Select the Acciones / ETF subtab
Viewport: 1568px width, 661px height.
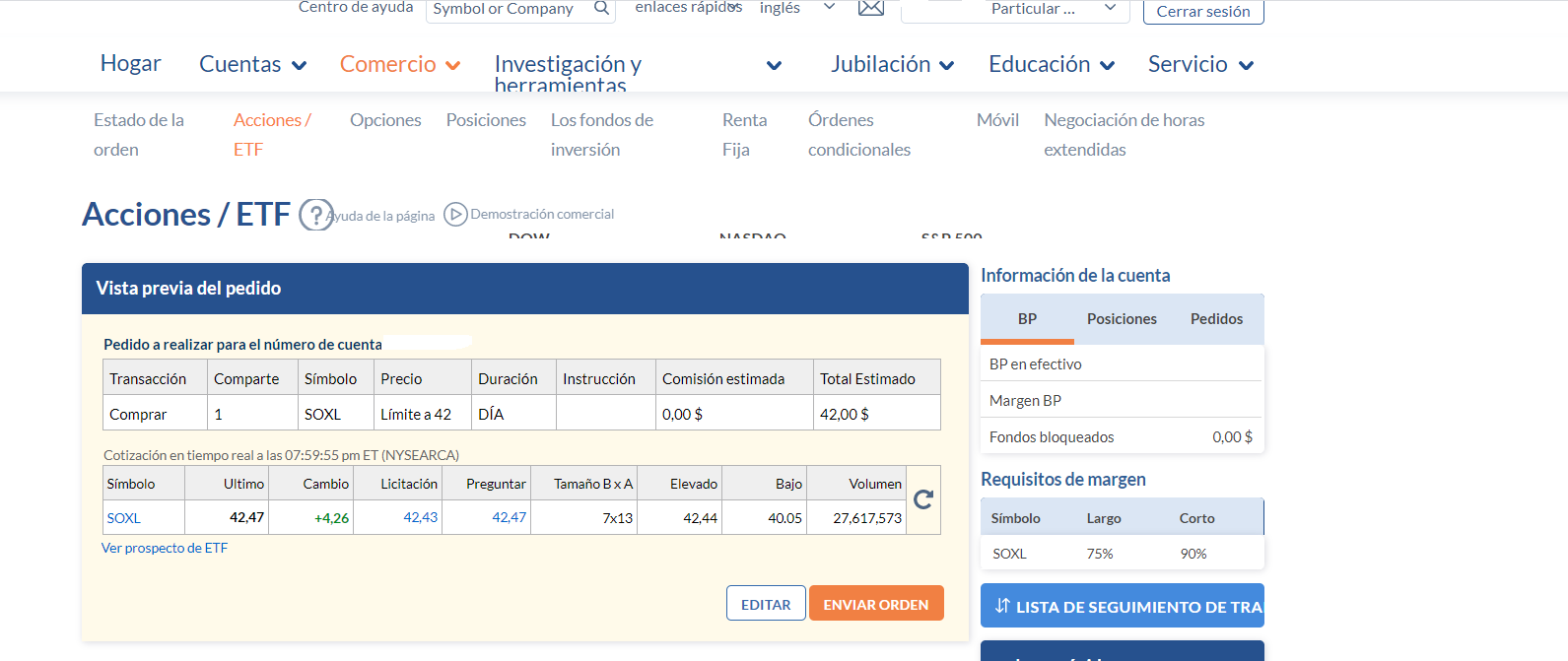point(272,135)
